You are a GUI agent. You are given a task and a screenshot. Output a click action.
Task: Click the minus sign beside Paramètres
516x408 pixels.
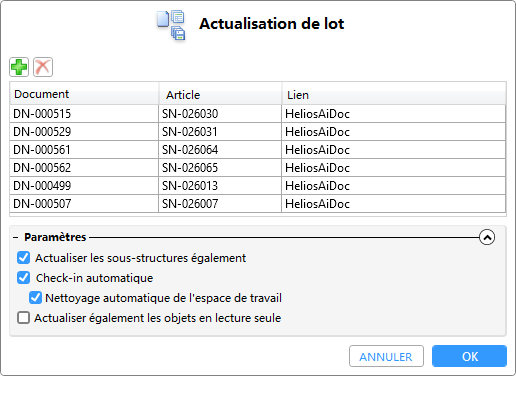coord(15,237)
